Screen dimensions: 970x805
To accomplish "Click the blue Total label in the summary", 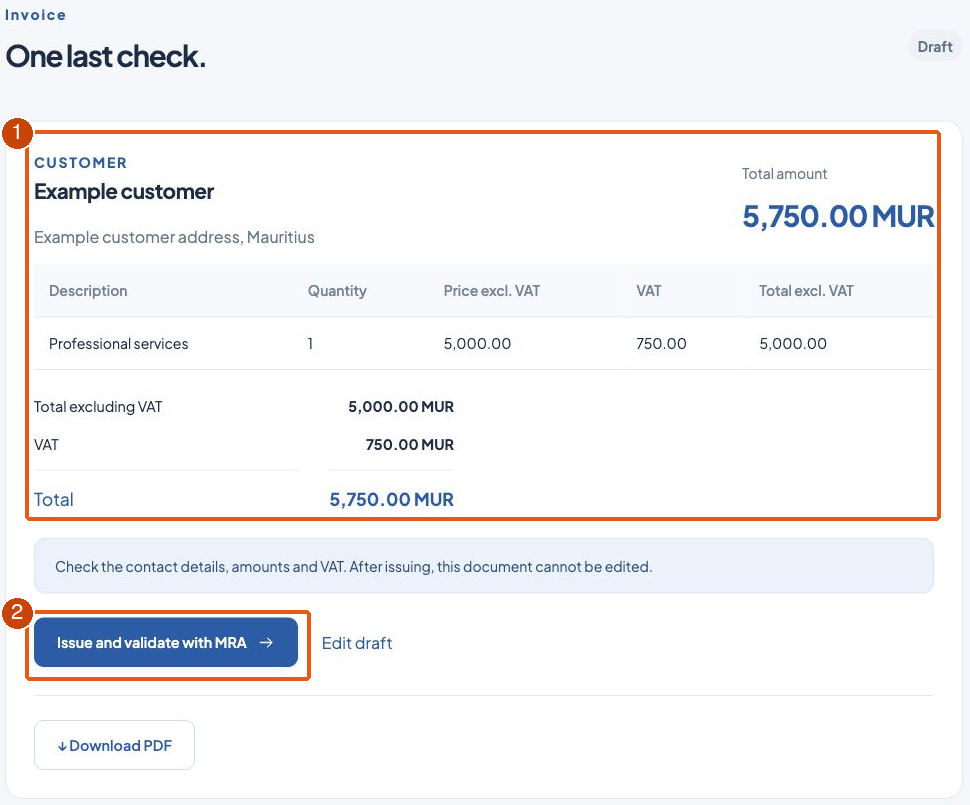I will [x=54, y=499].
